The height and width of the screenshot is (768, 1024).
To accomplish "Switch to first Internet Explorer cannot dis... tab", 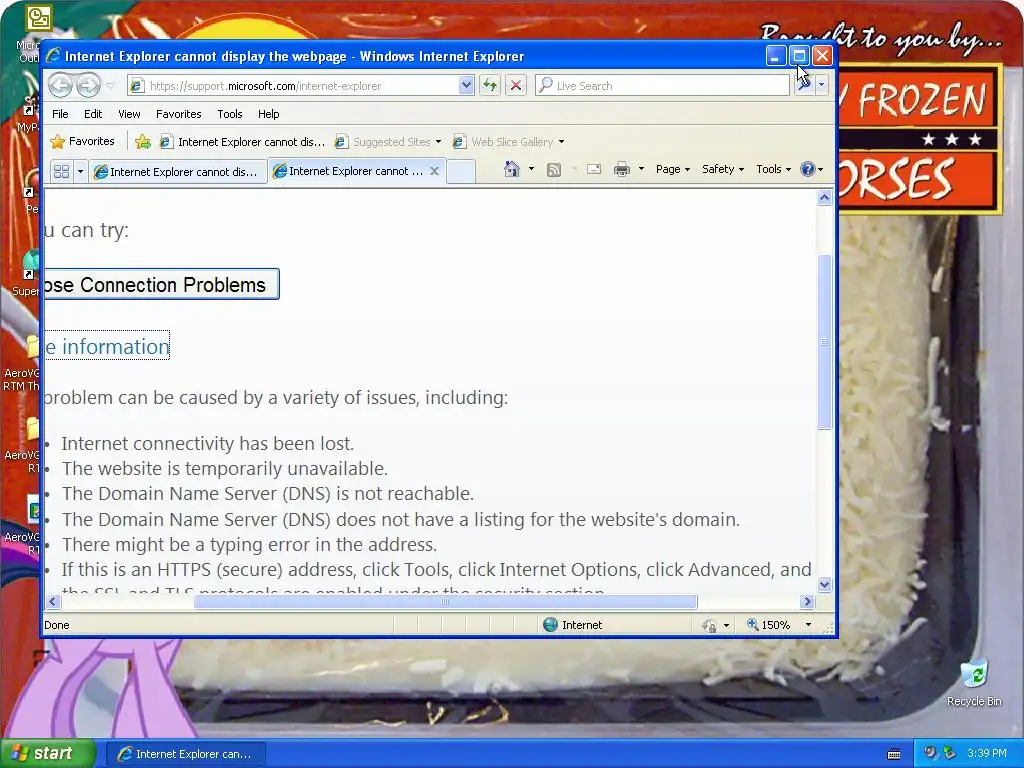I will coord(177,171).
